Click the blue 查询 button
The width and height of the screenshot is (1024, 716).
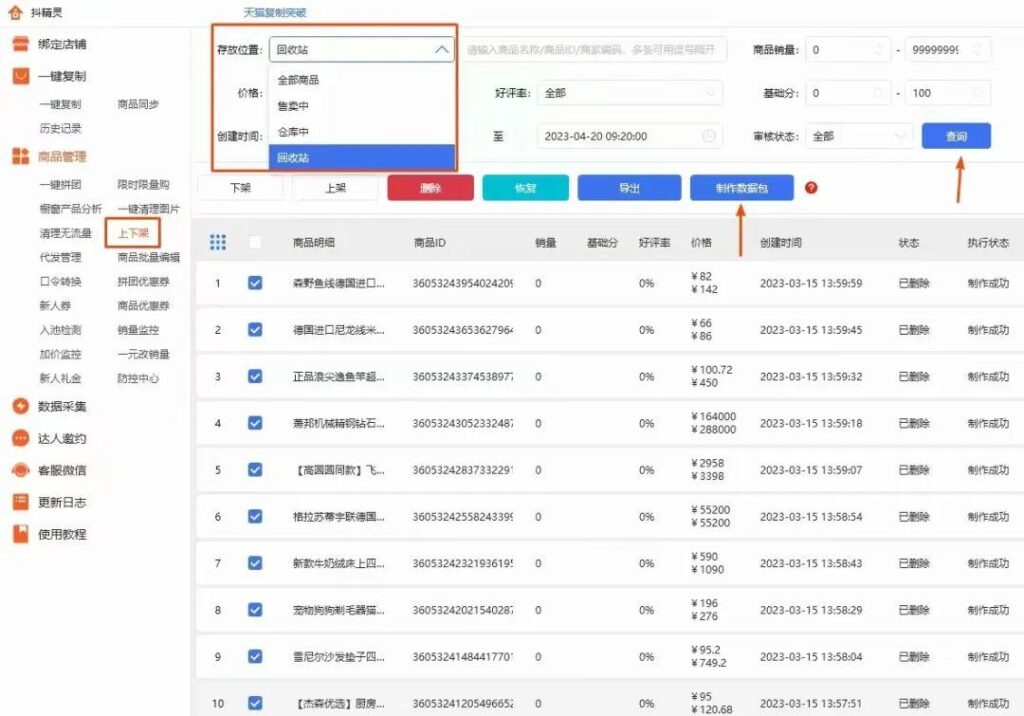[x=955, y=135]
